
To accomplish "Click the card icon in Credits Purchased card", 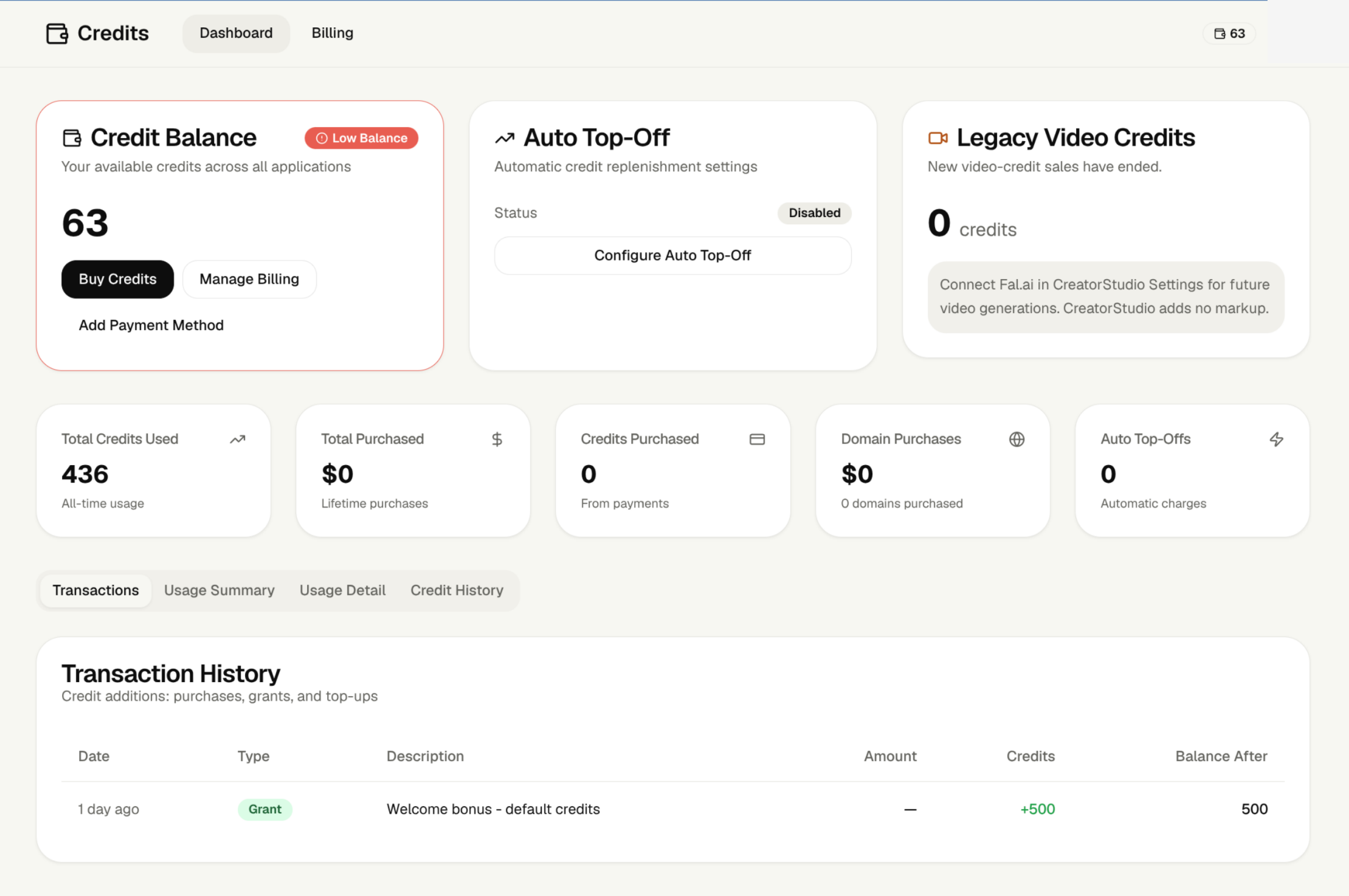I will click(x=757, y=439).
